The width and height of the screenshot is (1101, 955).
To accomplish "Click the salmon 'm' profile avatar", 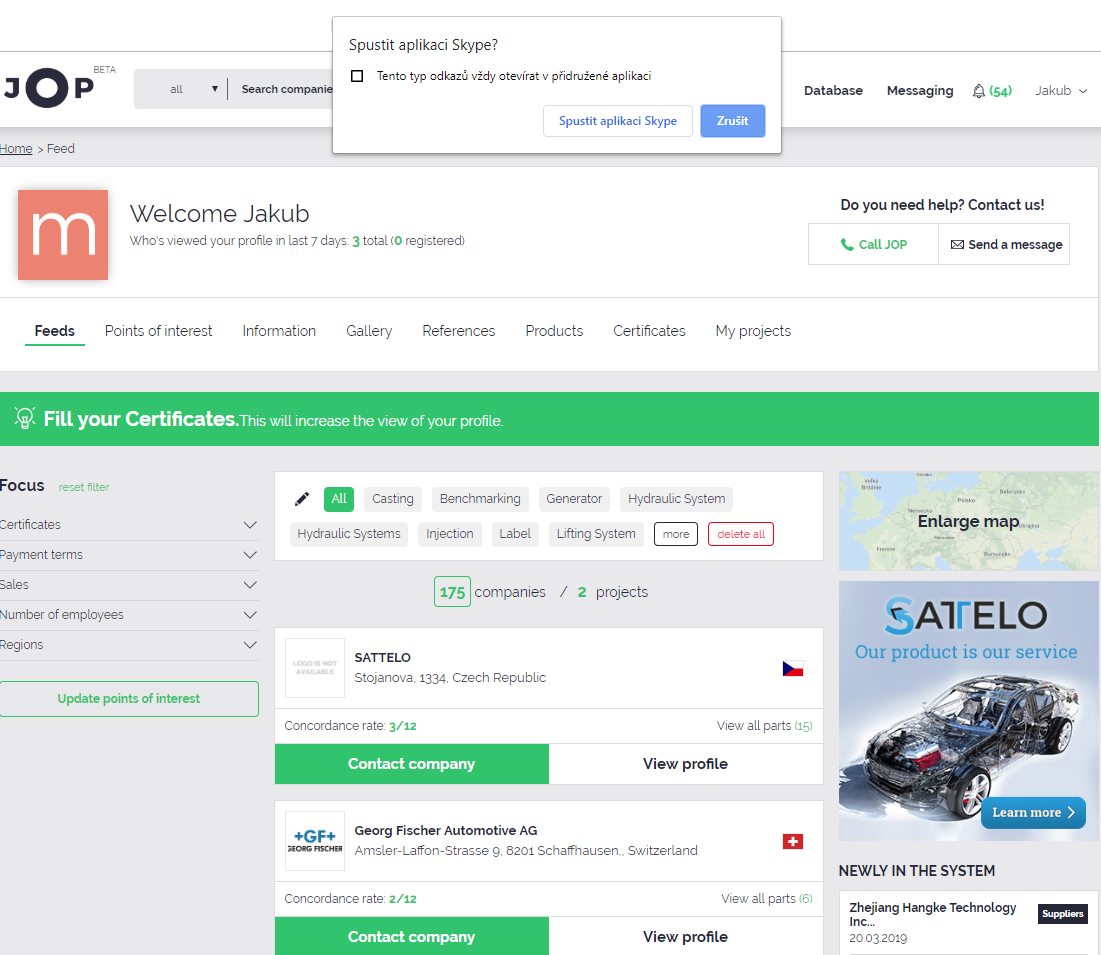I will click(63, 235).
